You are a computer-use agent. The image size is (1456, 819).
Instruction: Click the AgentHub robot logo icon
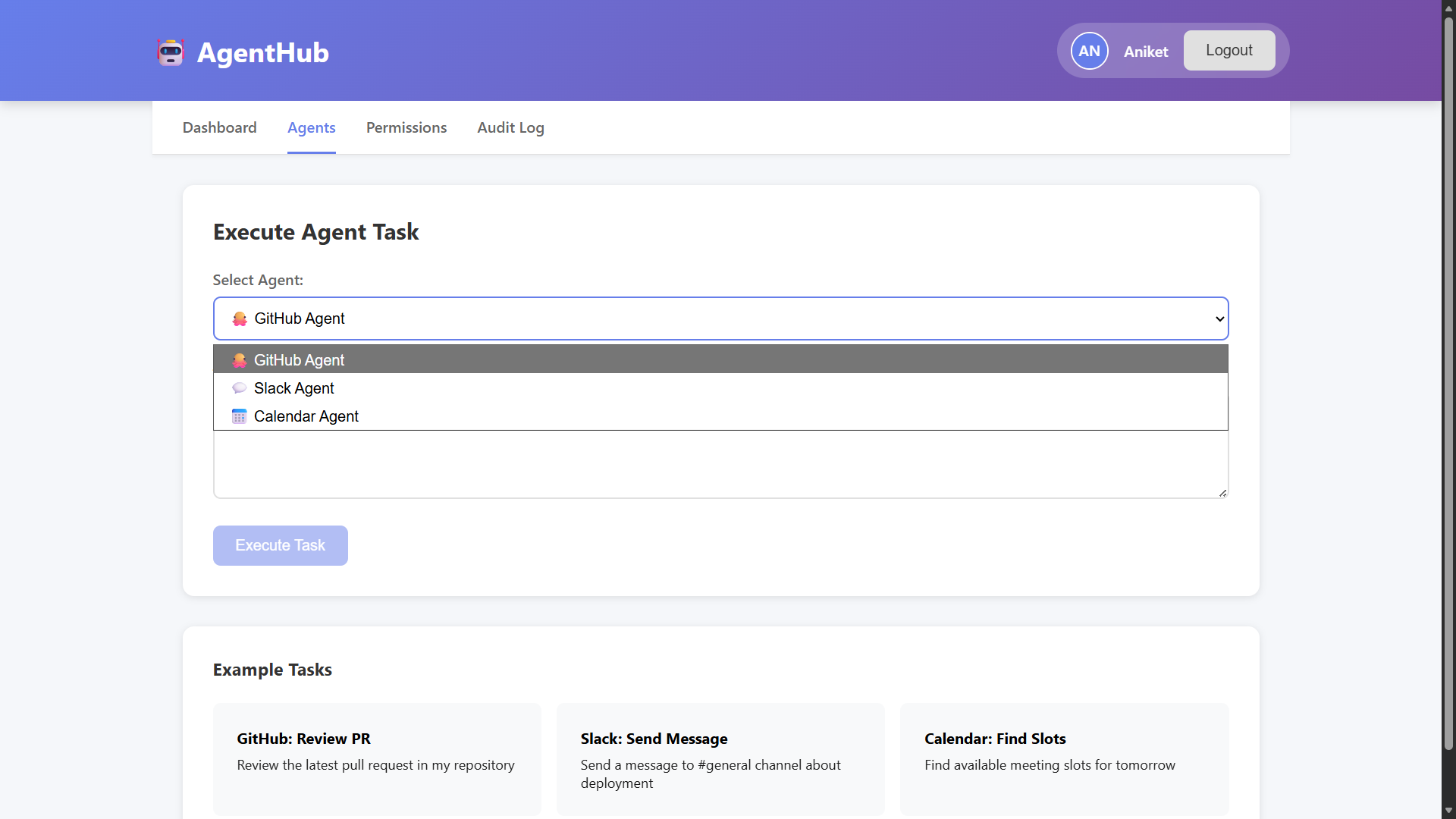[171, 52]
